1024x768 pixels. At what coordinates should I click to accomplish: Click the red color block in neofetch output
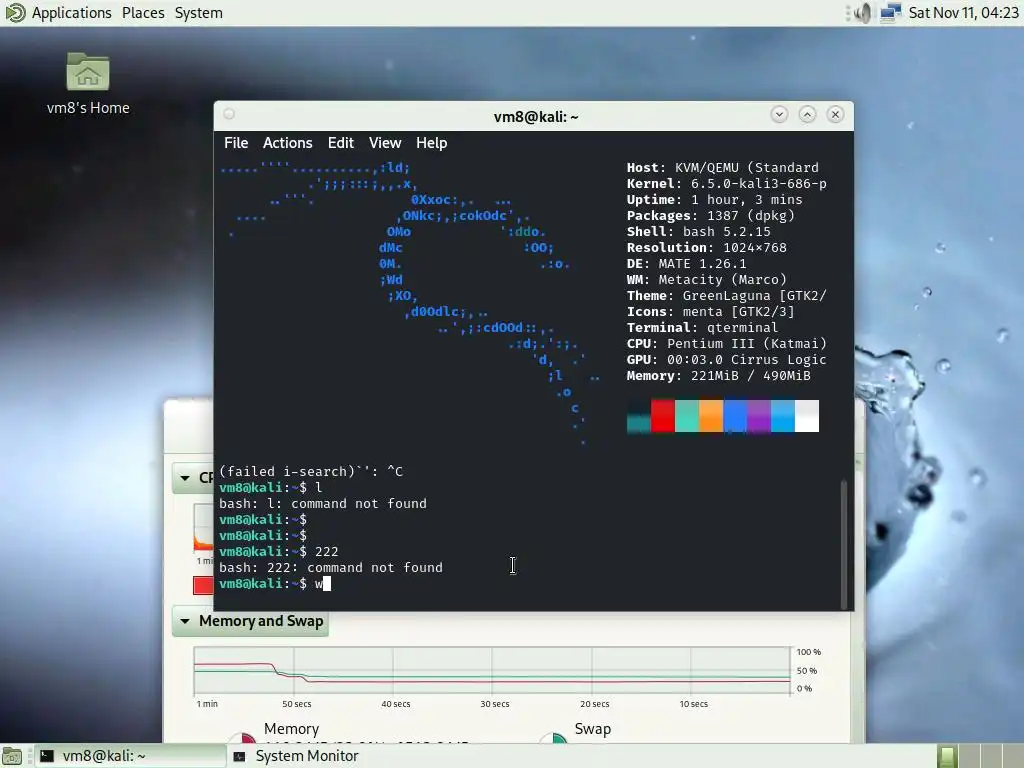click(662, 416)
